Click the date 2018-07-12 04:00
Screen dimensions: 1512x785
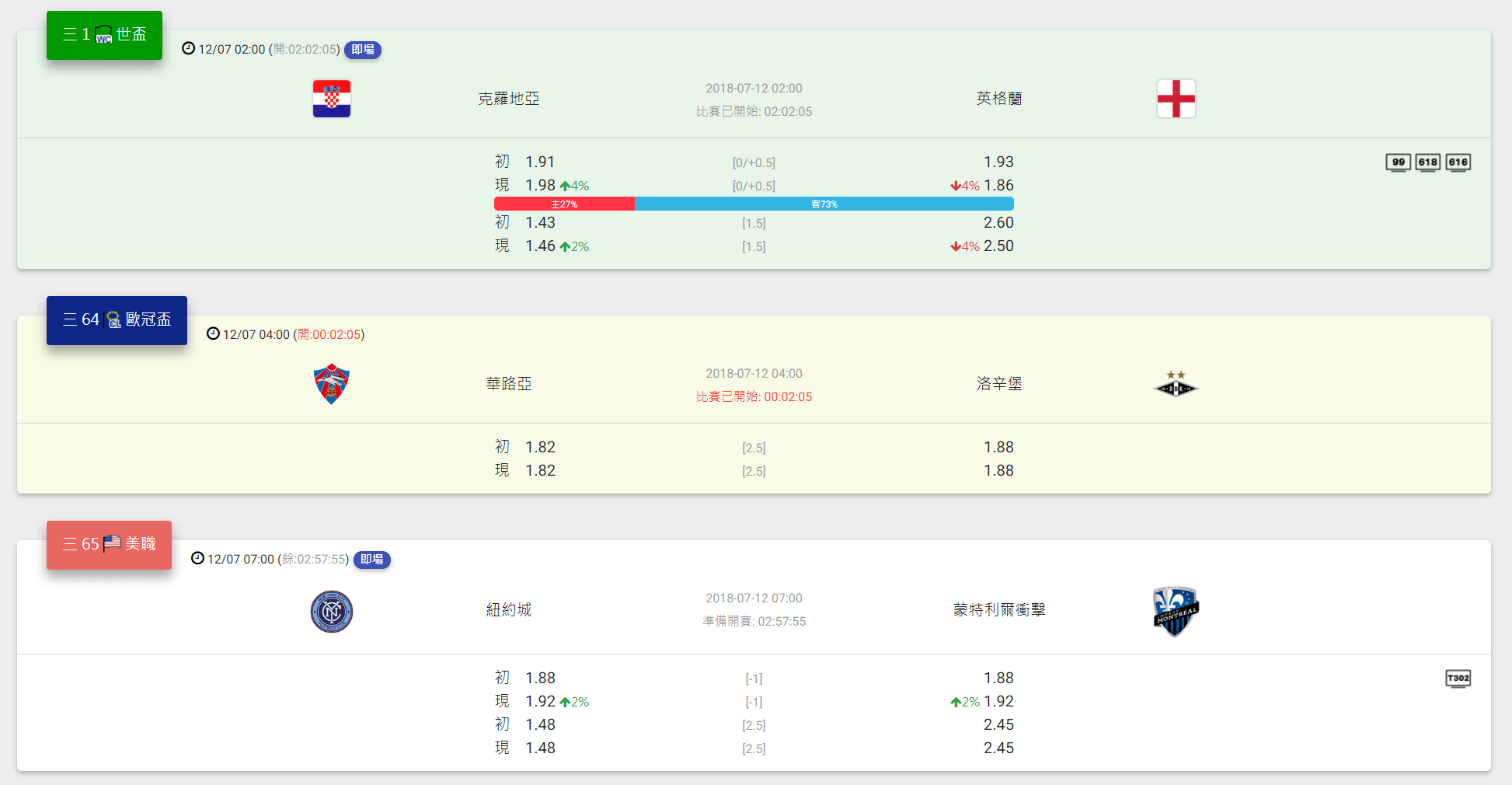754,374
